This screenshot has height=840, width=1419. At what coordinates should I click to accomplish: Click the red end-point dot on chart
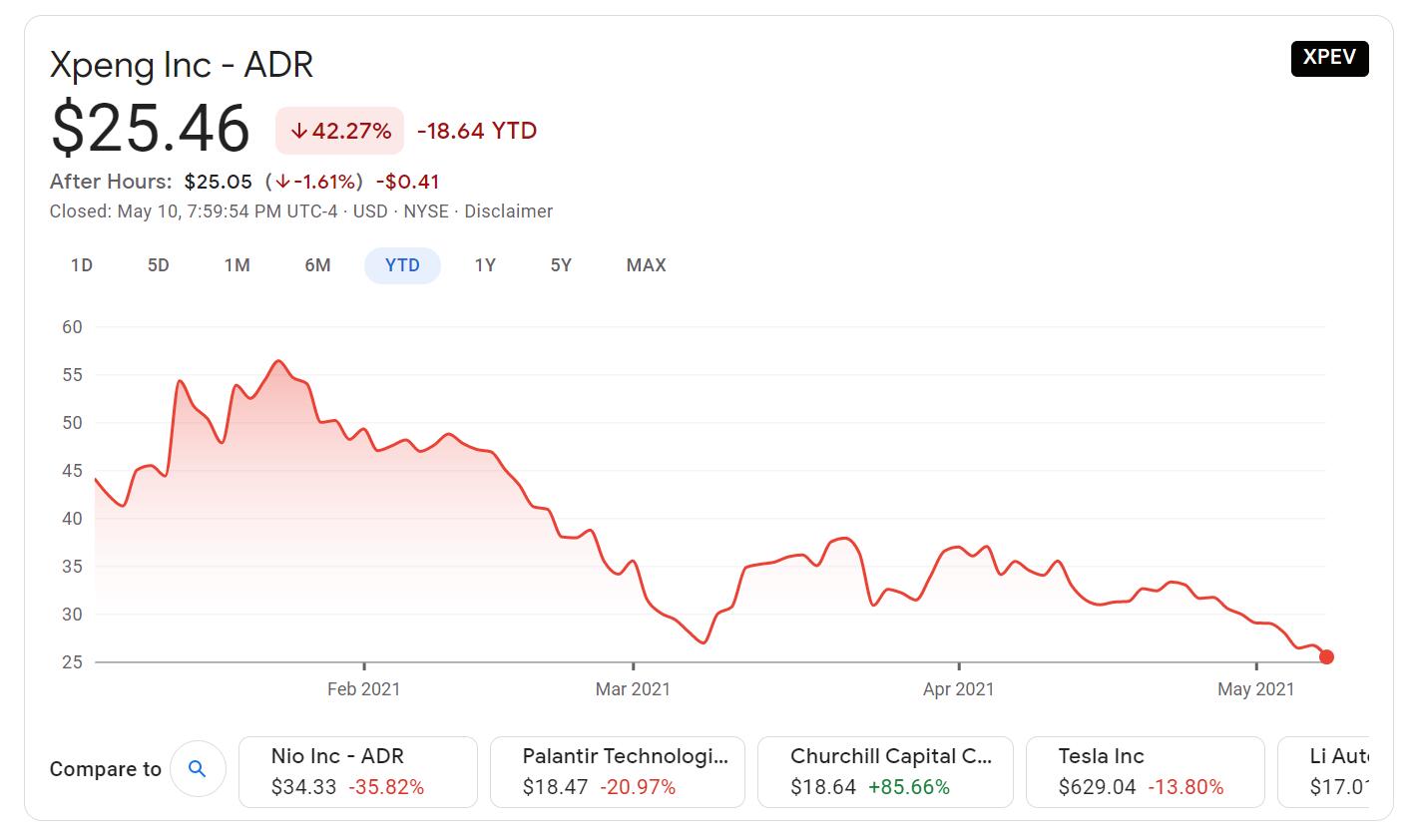point(1326,656)
